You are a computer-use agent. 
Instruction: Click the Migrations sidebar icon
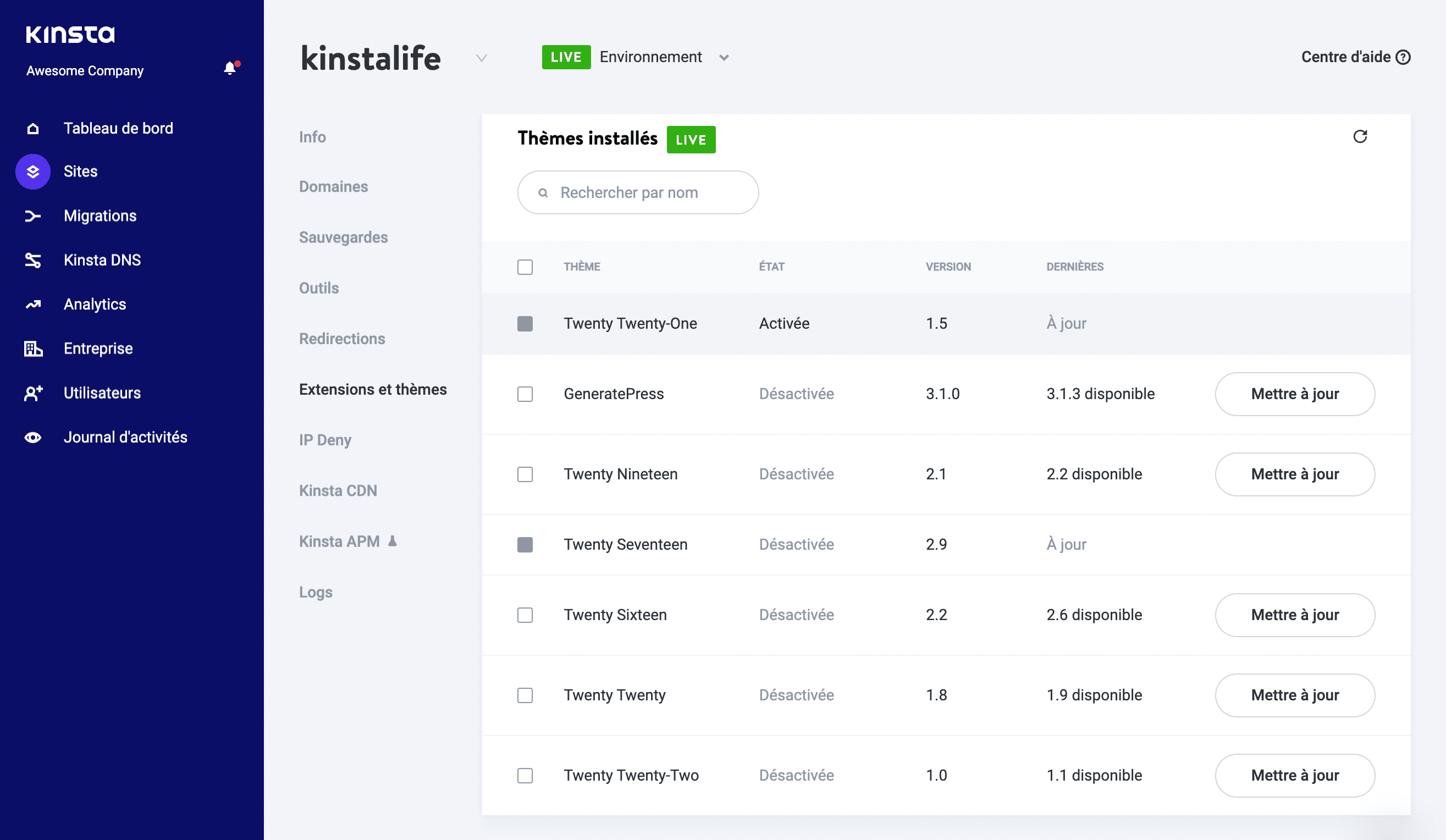32,215
